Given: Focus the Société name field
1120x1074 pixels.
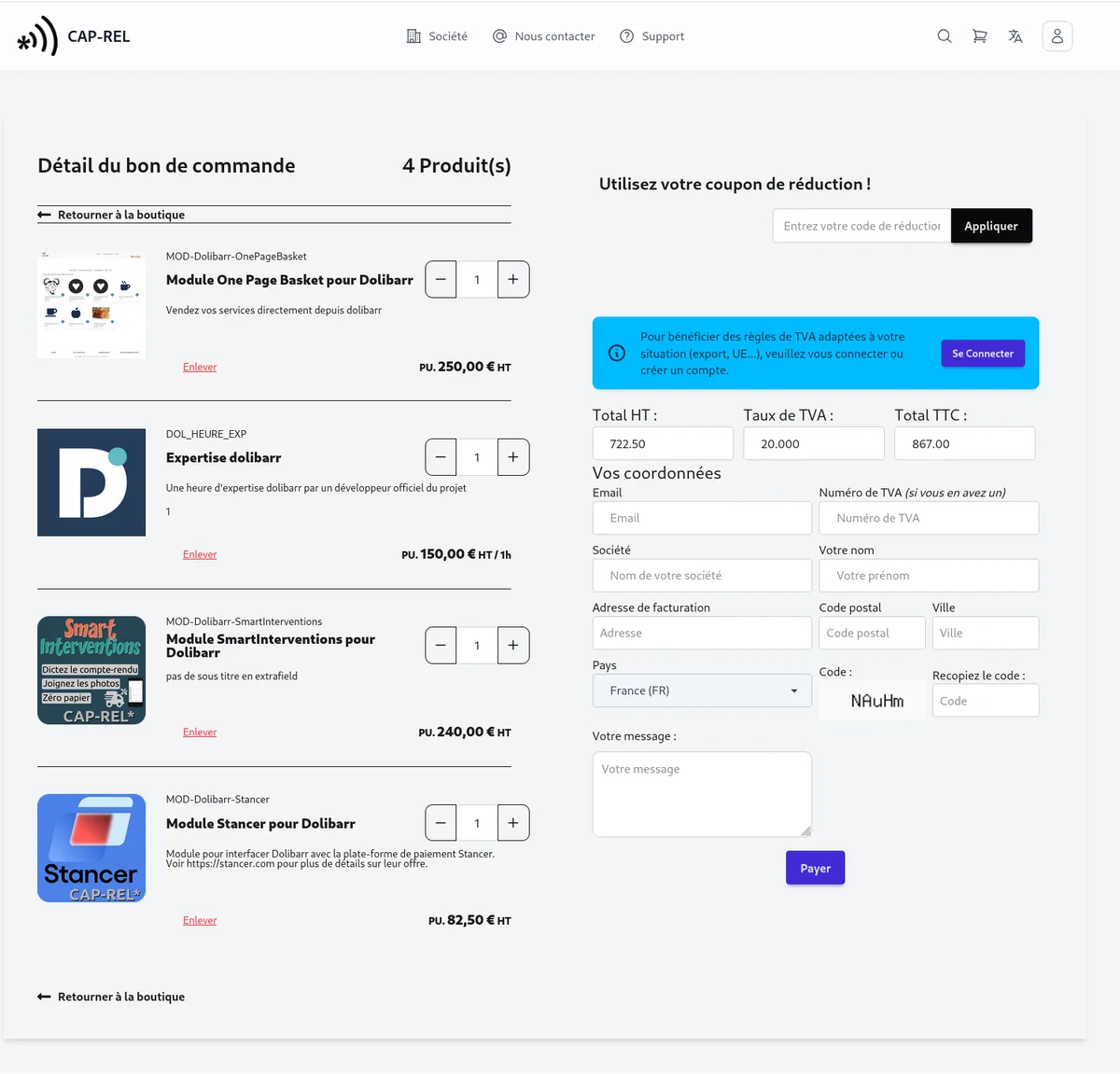Looking at the screenshot, I should point(702,576).
